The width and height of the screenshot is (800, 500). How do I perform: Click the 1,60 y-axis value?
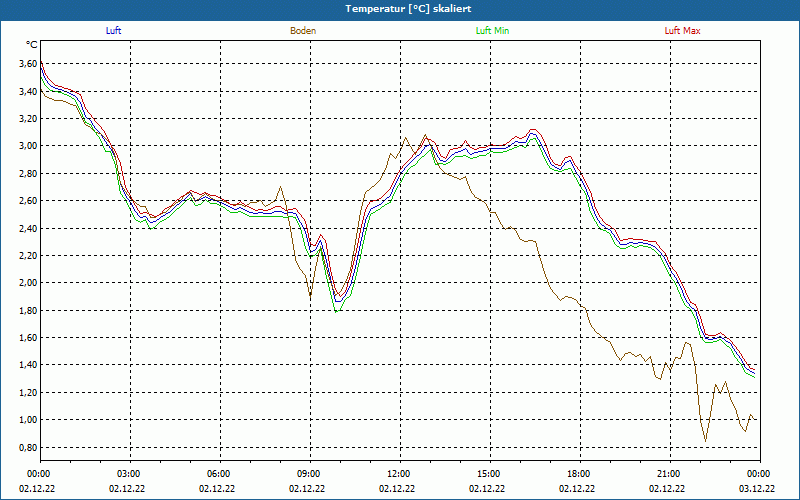point(28,337)
